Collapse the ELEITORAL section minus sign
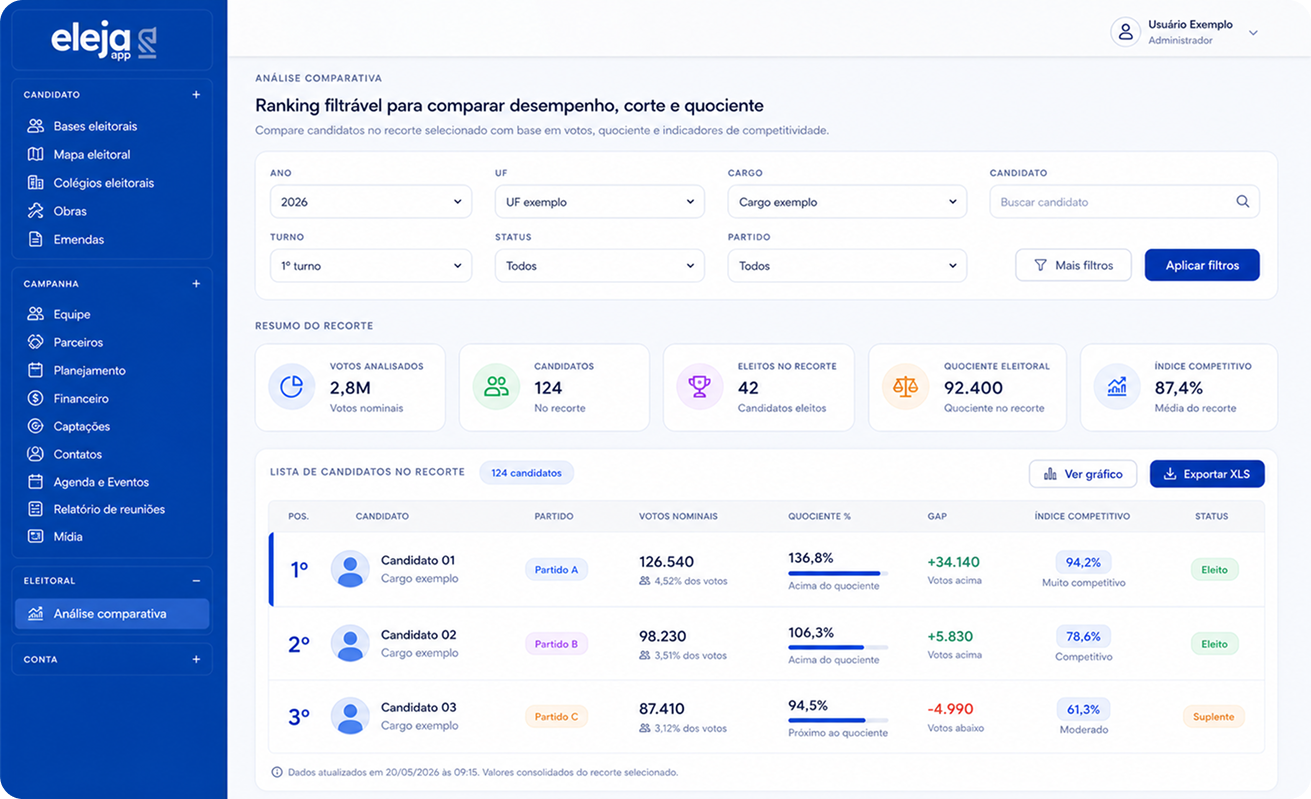1311x799 pixels. pyautogui.click(x=196, y=581)
